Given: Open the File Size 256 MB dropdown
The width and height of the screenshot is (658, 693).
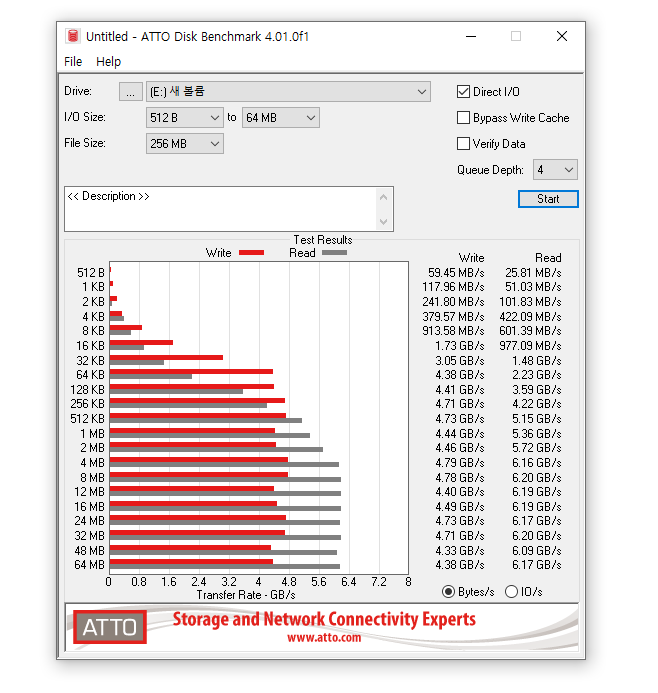Looking at the screenshot, I should tap(185, 144).
